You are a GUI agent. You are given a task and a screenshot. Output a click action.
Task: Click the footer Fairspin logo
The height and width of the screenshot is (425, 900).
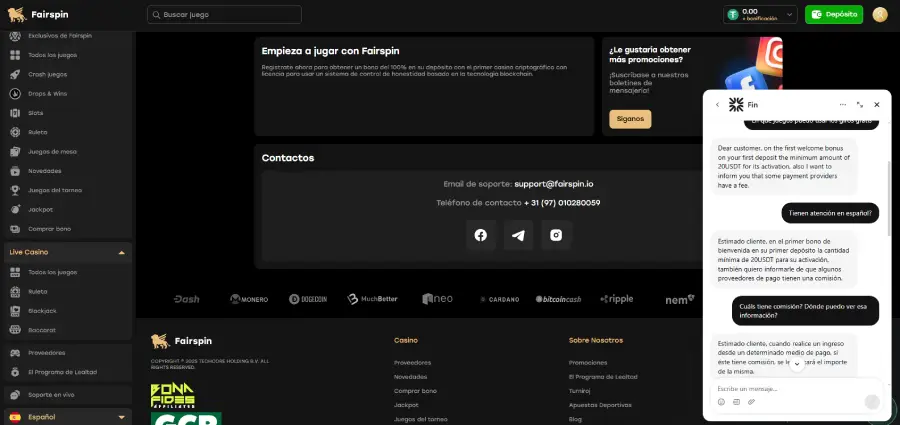pos(181,341)
